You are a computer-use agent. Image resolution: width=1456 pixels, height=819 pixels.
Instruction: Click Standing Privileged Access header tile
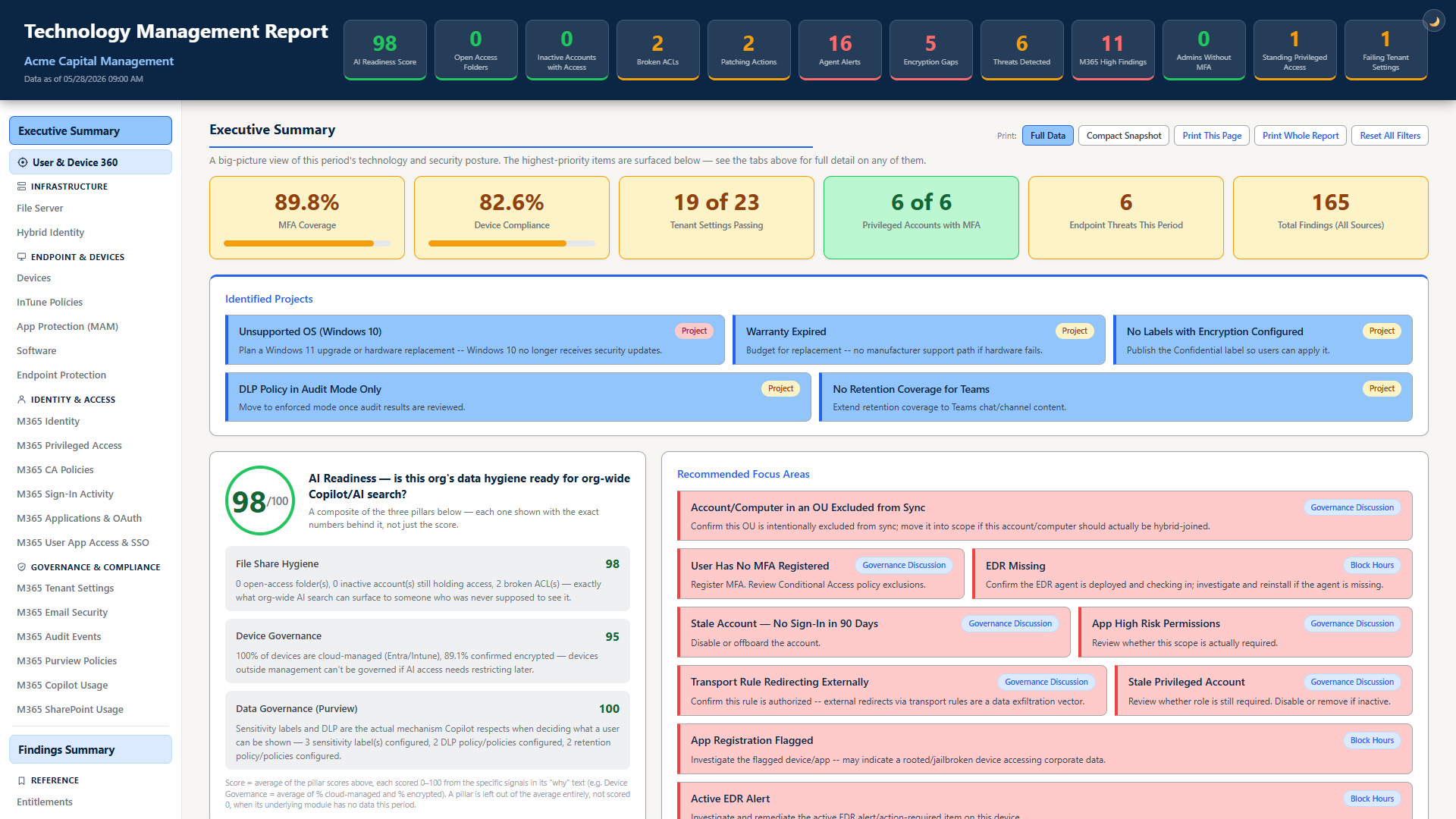click(x=1295, y=49)
